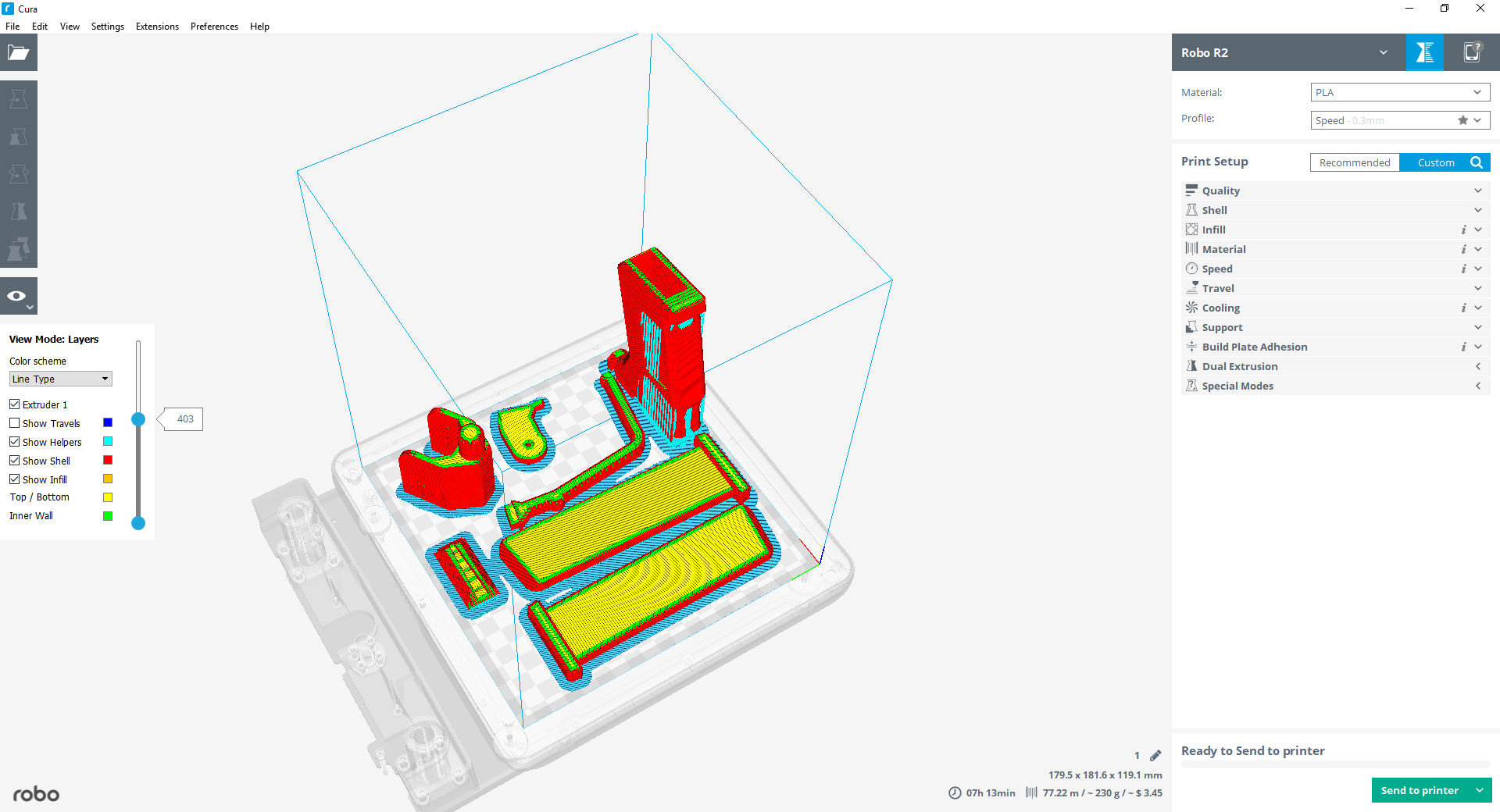Image resolution: width=1500 pixels, height=812 pixels.
Task: Click the green Inner Wall color swatch
Action: (x=108, y=516)
